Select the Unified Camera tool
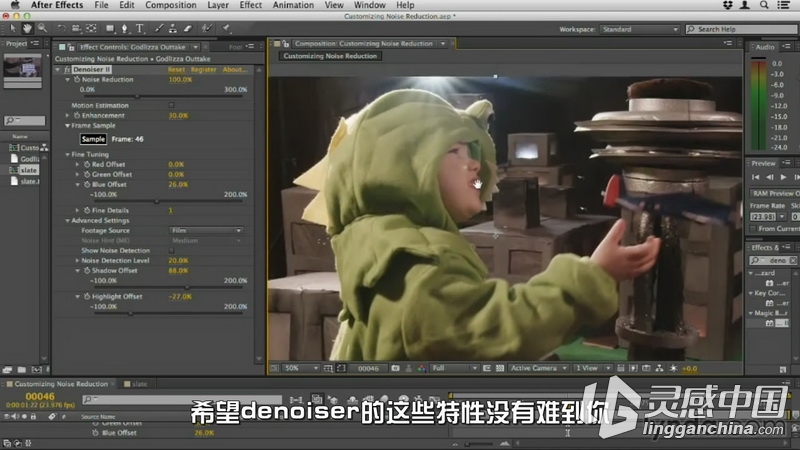800x450 pixels. (77, 29)
